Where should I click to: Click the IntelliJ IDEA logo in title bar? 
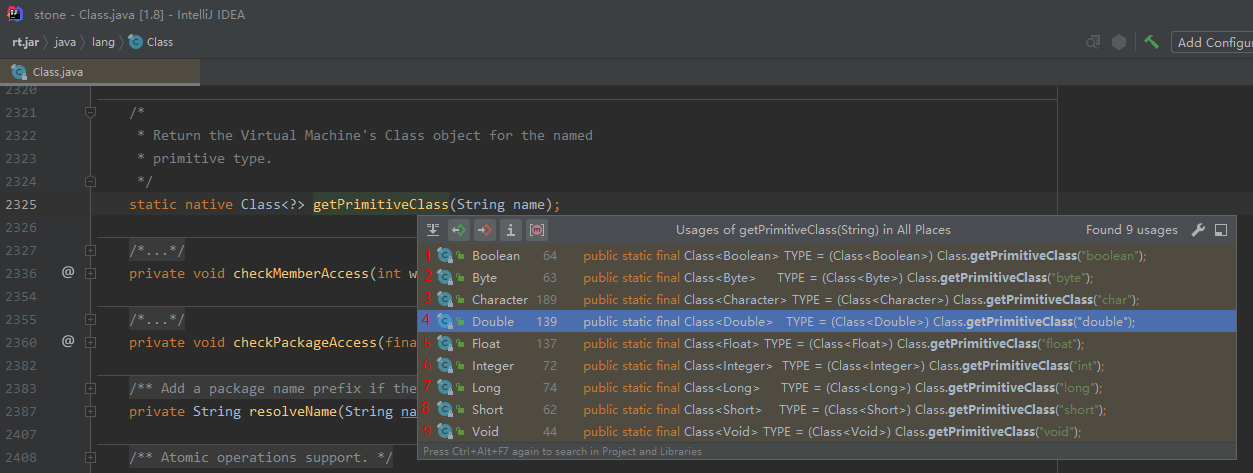pos(16,14)
